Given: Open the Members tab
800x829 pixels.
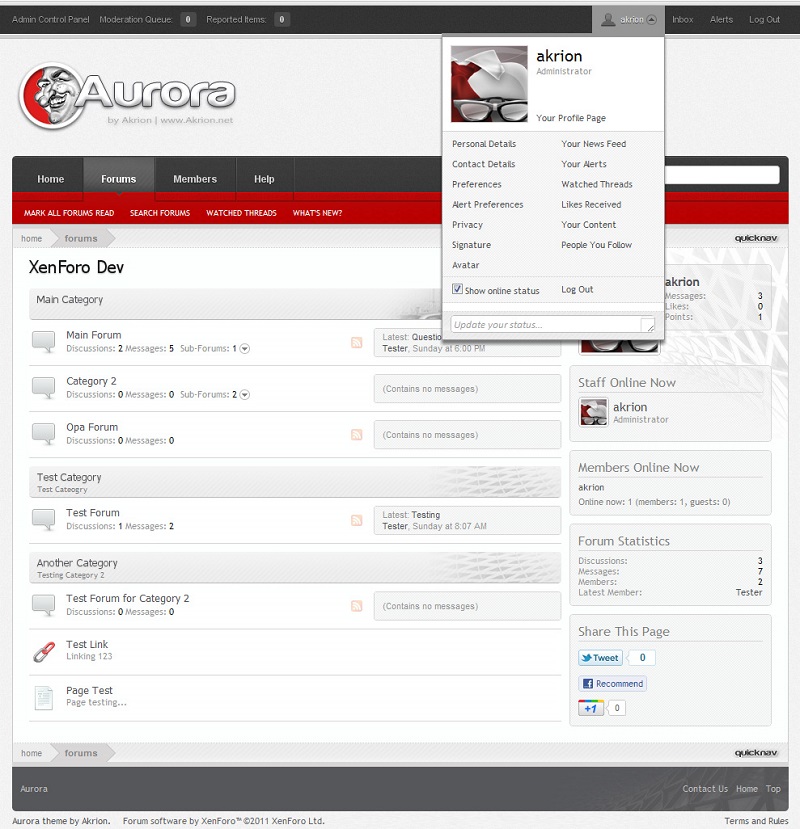Looking at the screenshot, I should 195,179.
